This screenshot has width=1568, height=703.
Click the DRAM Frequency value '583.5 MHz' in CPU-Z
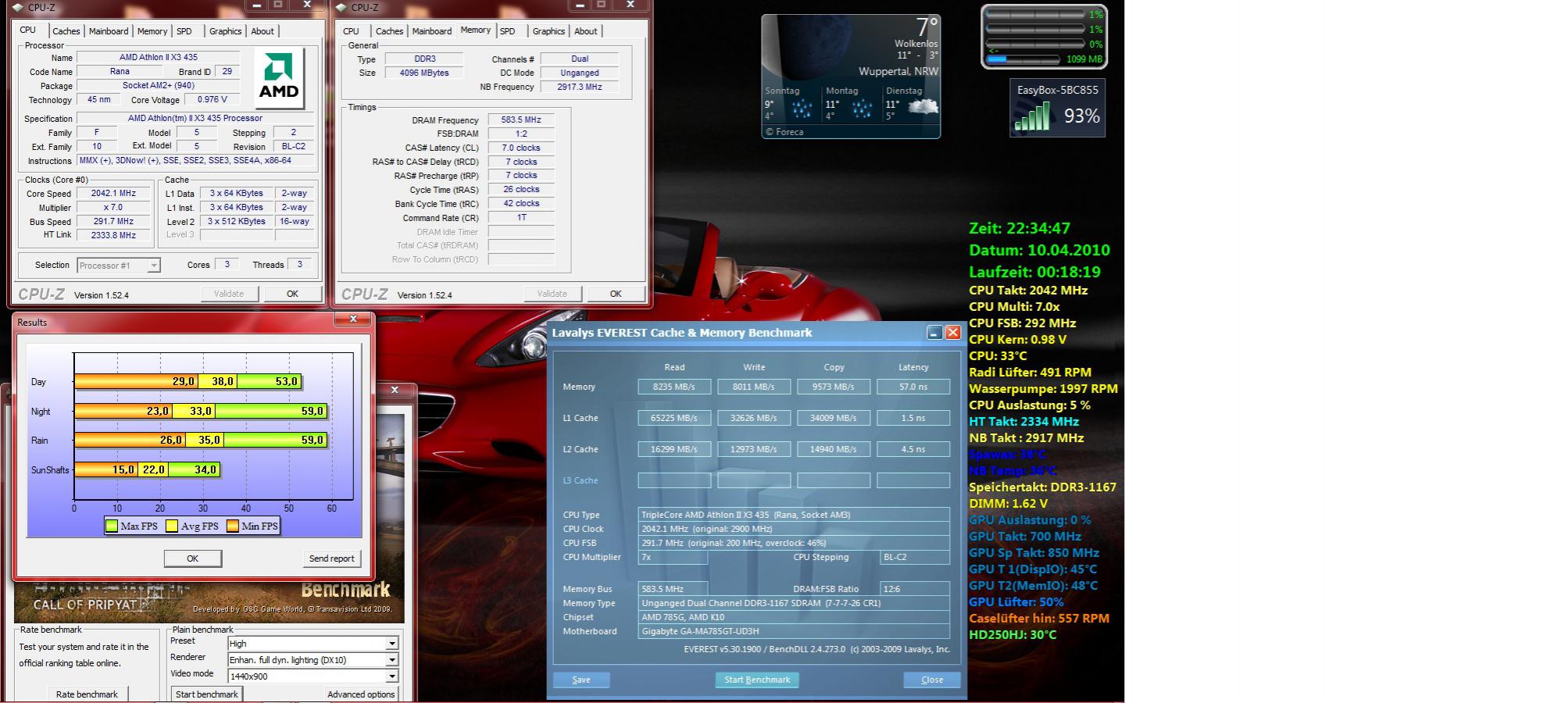pos(521,120)
